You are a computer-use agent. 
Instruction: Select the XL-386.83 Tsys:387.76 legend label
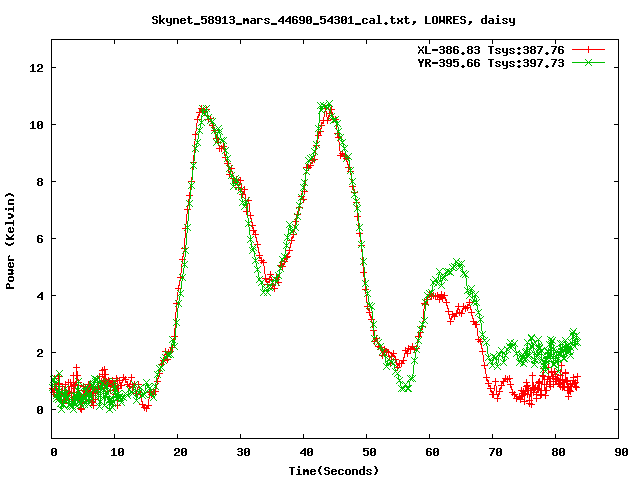coord(491,50)
